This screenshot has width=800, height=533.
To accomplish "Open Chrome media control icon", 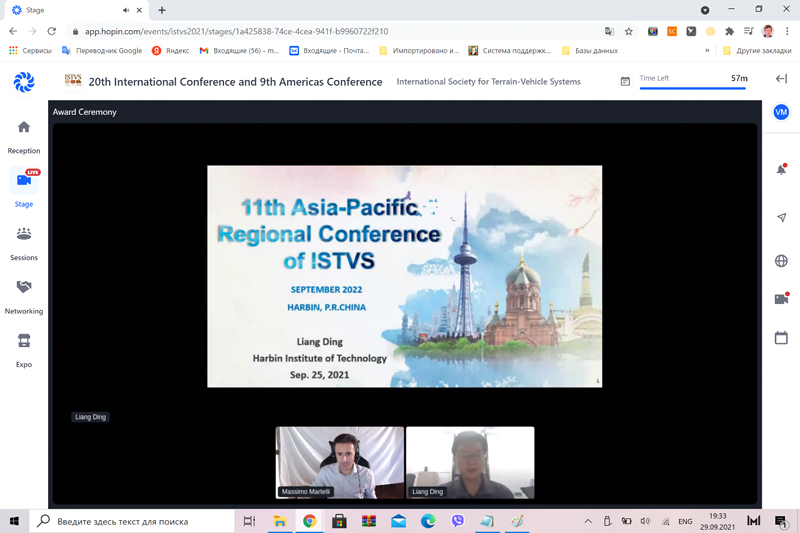I will (748, 31).
